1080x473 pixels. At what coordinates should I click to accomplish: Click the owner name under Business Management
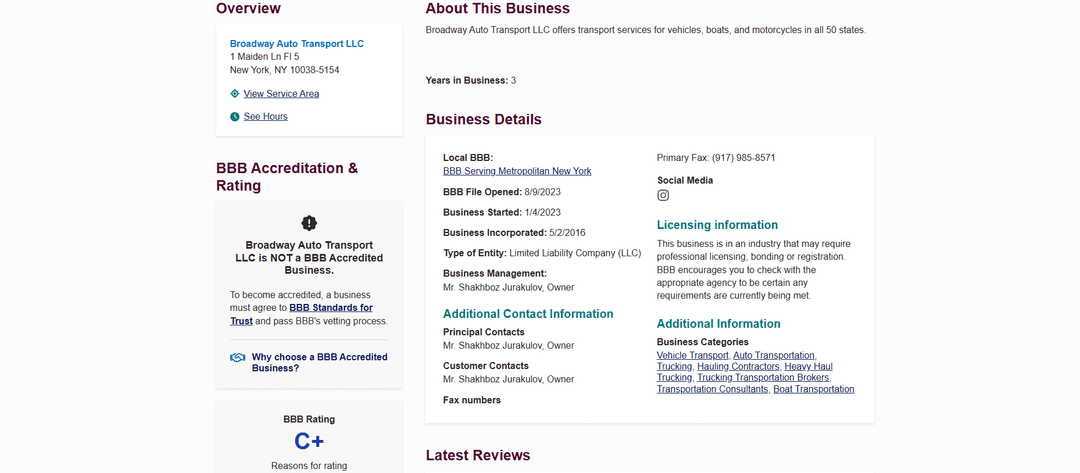point(508,288)
